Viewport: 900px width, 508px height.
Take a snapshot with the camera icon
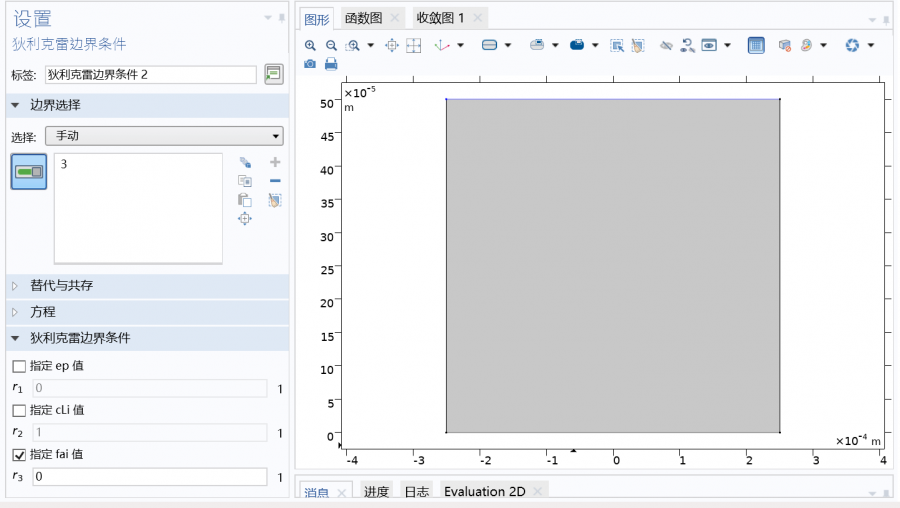coord(310,64)
